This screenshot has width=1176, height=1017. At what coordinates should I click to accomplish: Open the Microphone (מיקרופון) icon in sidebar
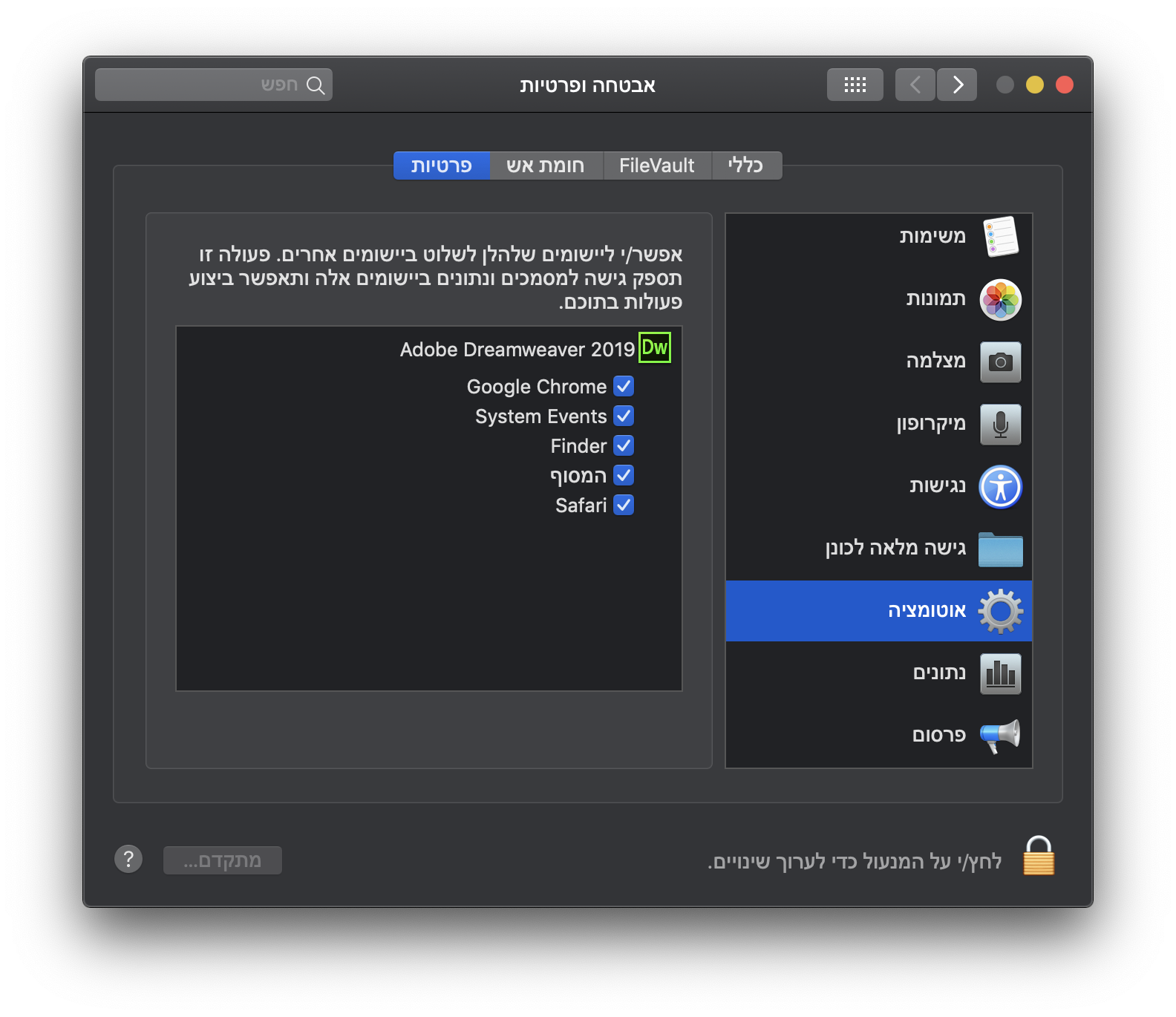[x=1000, y=425]
